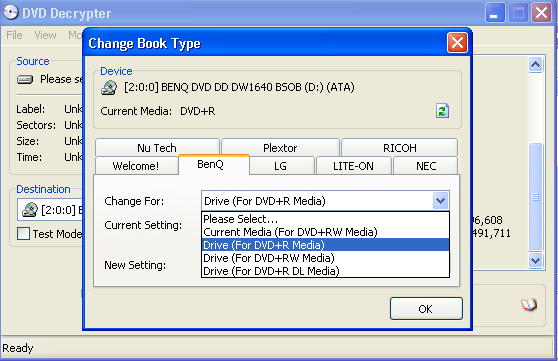
Task: Close the Change Book Type dialog
Action: click(x=457, y=43)
